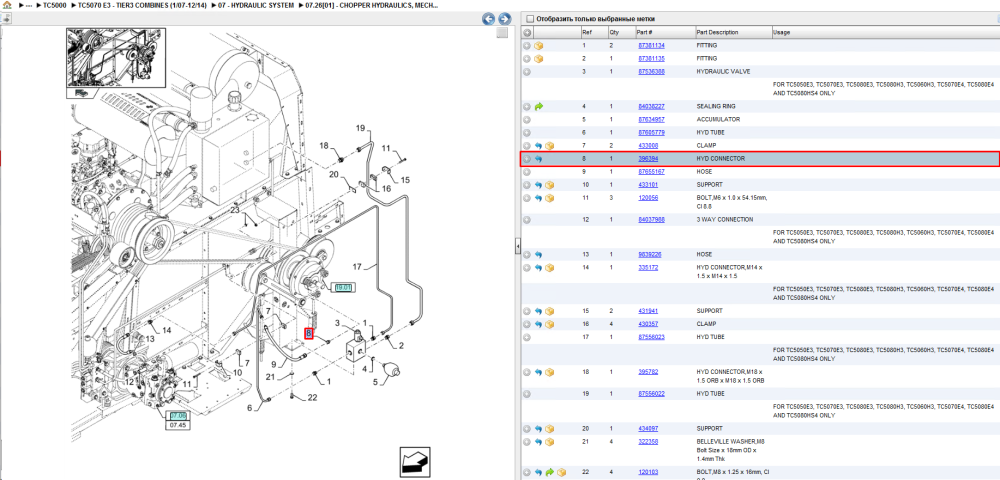The width and height of the screenshot is (1000, 480).
Task: Open part number 322358 link
Action: point(649,442)
